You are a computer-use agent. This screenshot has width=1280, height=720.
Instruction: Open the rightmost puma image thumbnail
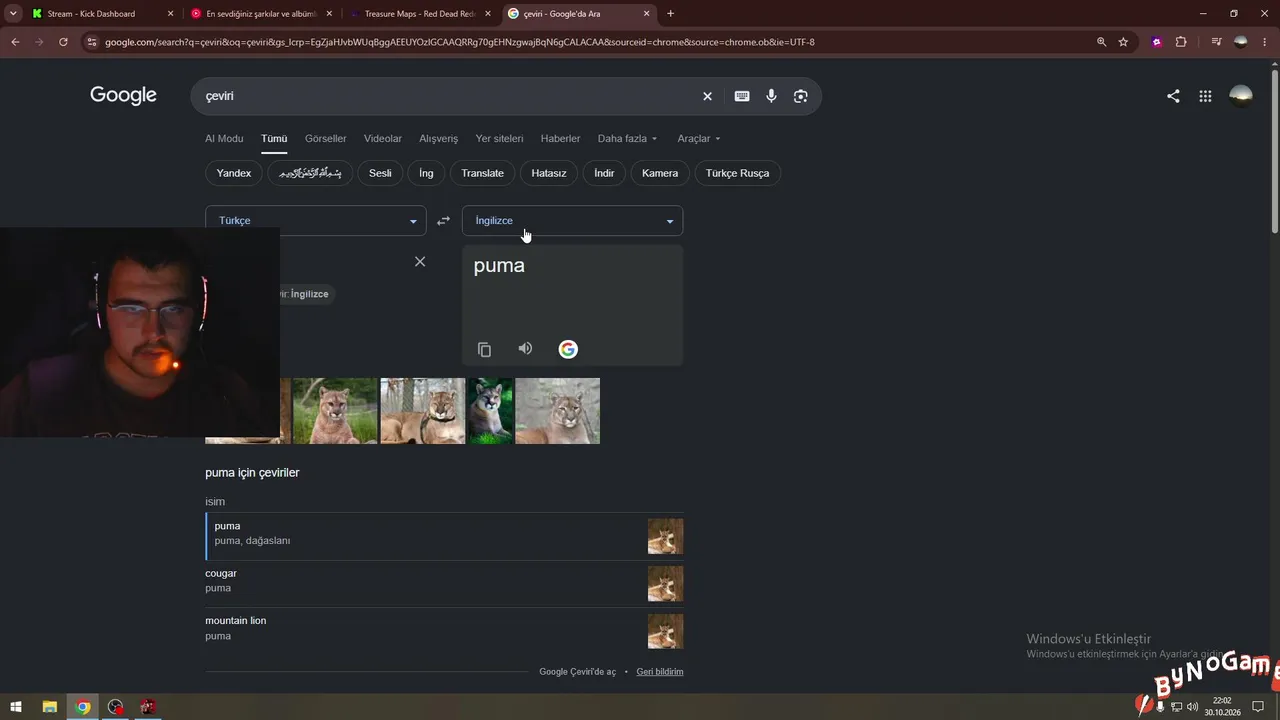[x=557, y=411]
